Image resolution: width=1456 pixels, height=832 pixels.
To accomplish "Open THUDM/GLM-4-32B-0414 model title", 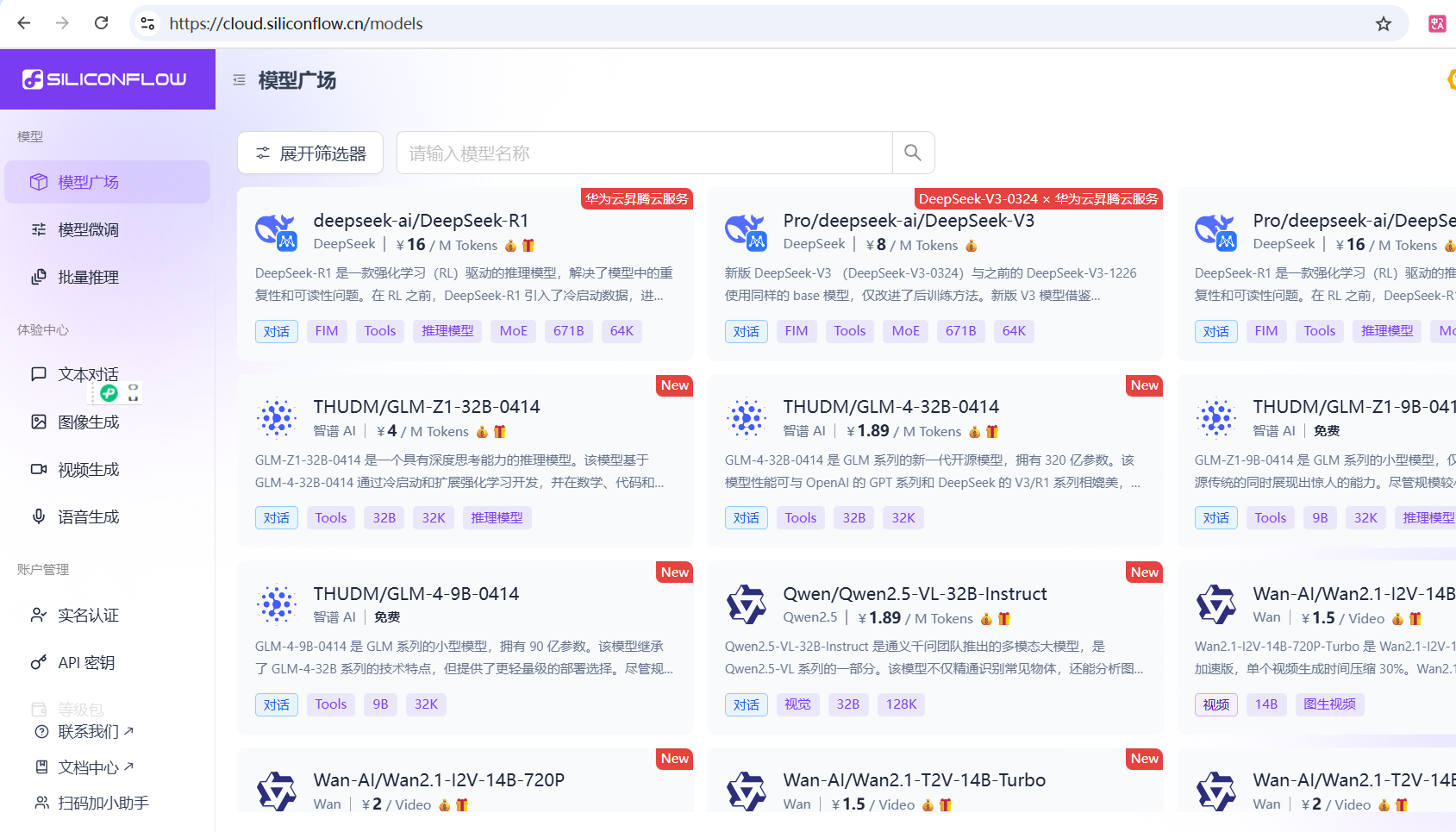I will (x=890, y=407).
